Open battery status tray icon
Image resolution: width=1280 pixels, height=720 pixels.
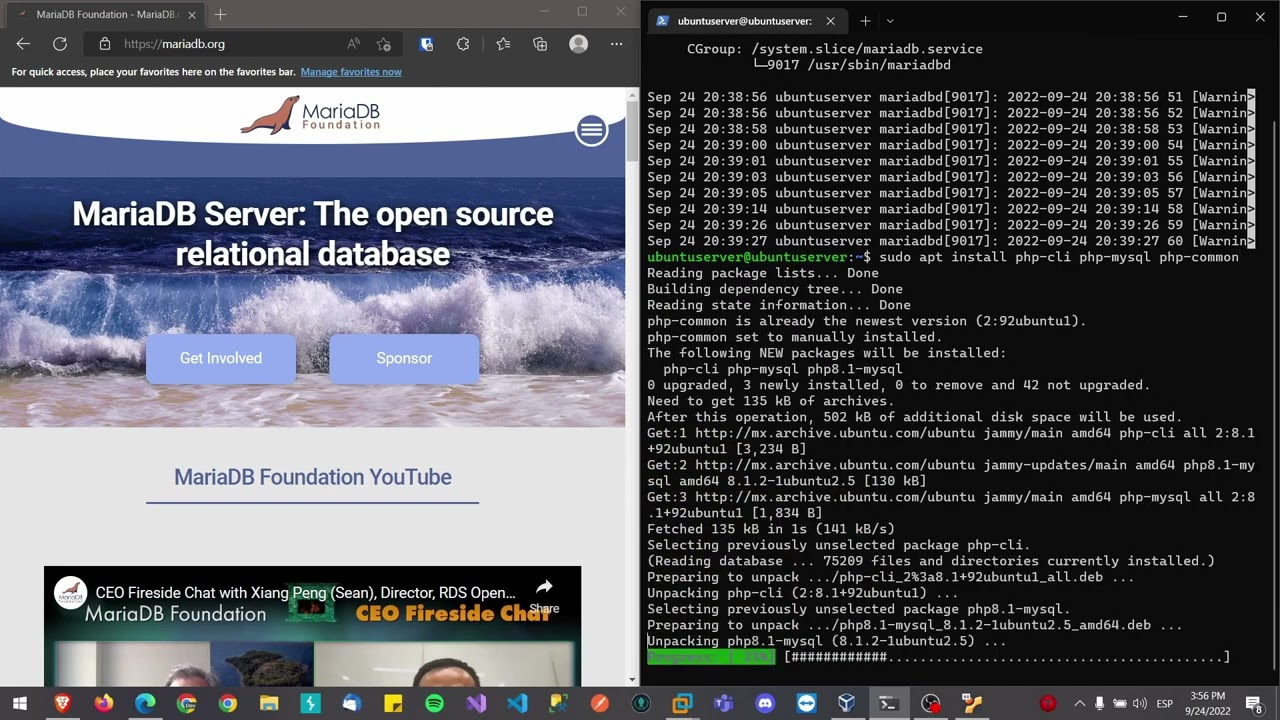click(x=1120, y=704)
